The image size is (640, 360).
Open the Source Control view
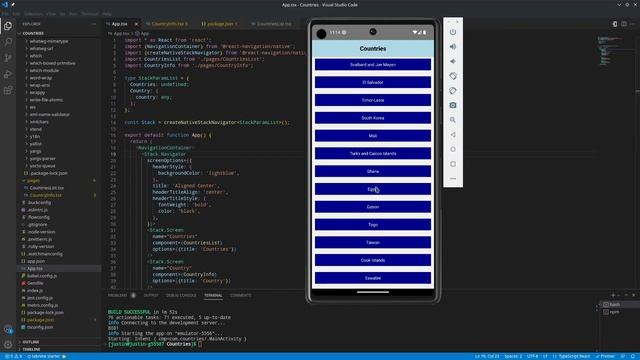pos(8,58)
